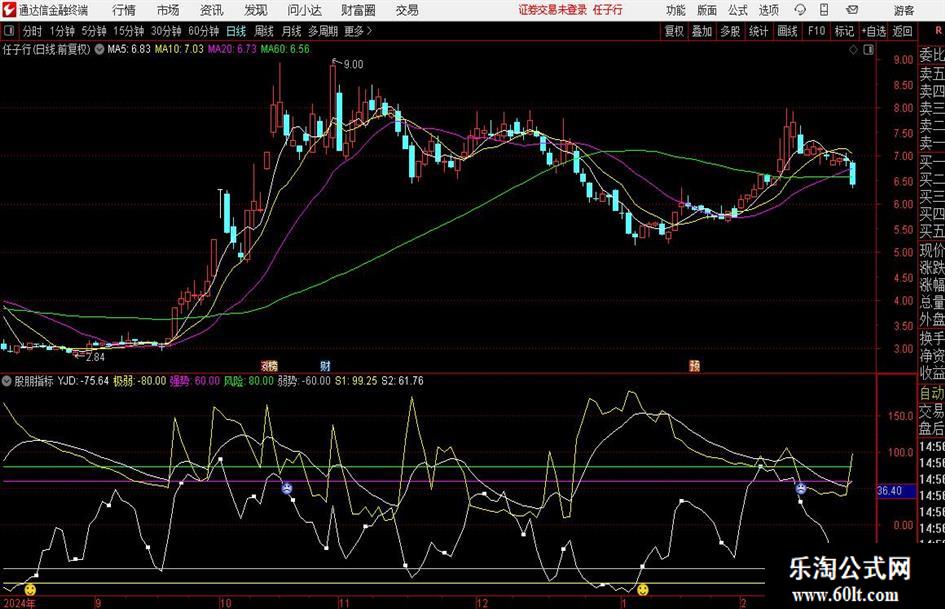Click the 财 marker icon below the chart
The width and height of the screenshot is (945, 609).
pos(325,365)
